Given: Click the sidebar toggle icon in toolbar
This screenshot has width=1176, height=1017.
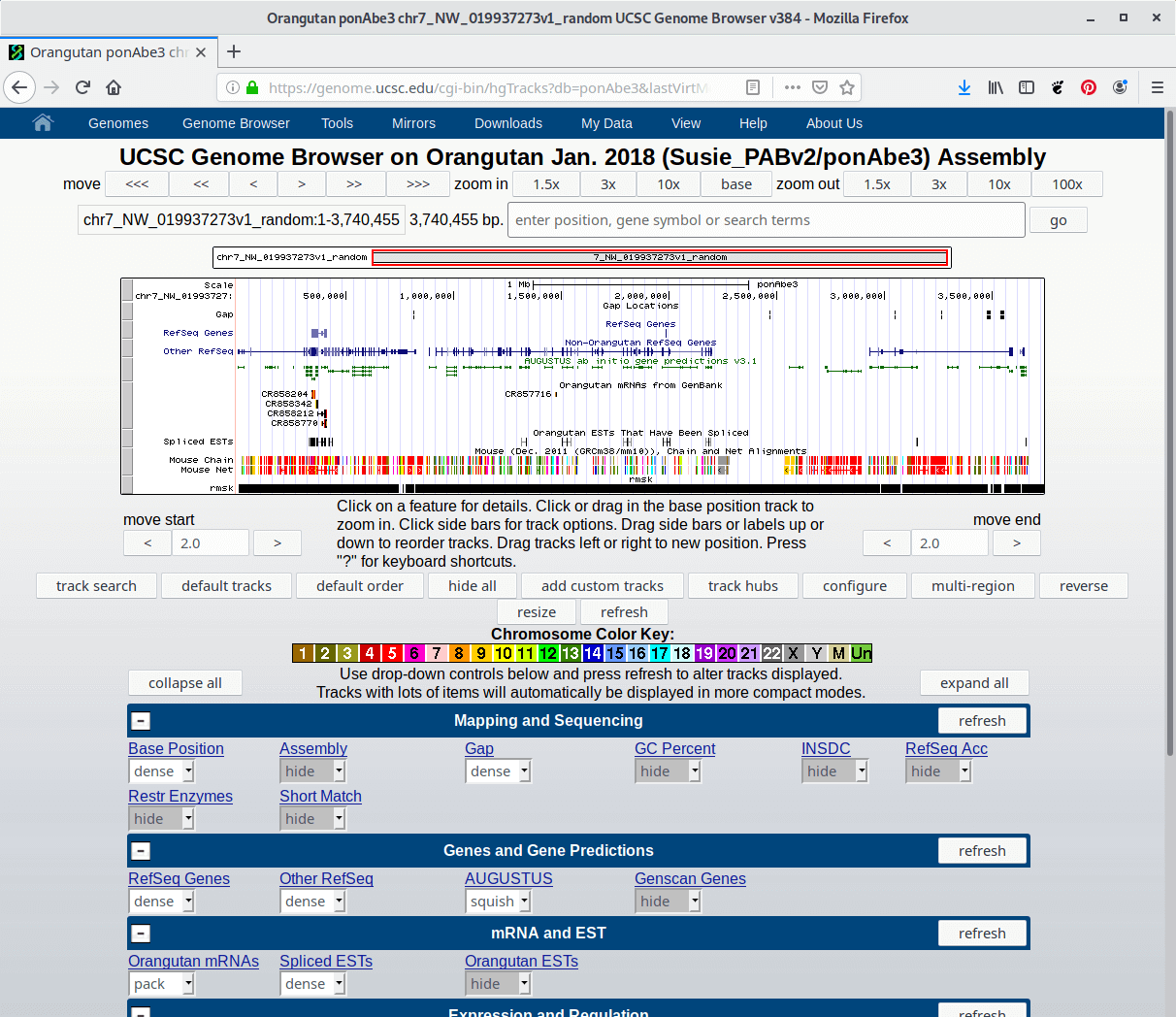Looking at the screenshot, I should [1027, 87].
